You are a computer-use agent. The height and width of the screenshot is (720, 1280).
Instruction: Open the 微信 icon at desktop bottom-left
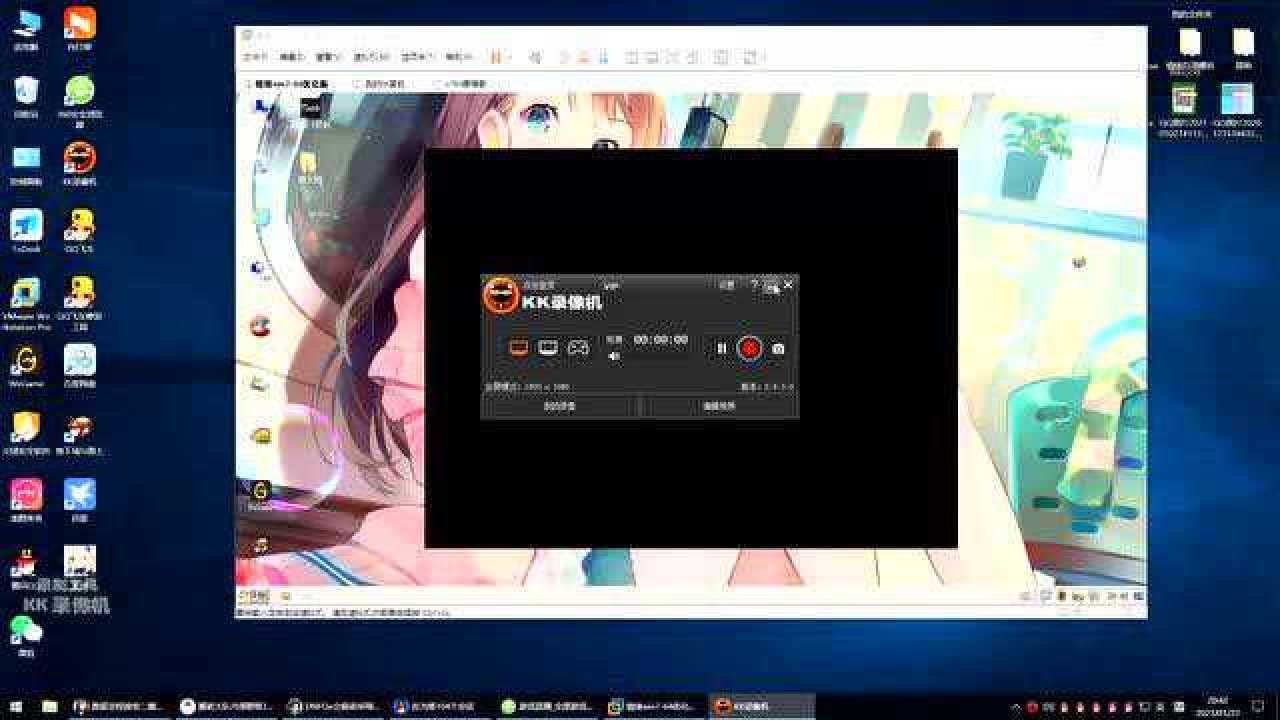click(26, 636)
